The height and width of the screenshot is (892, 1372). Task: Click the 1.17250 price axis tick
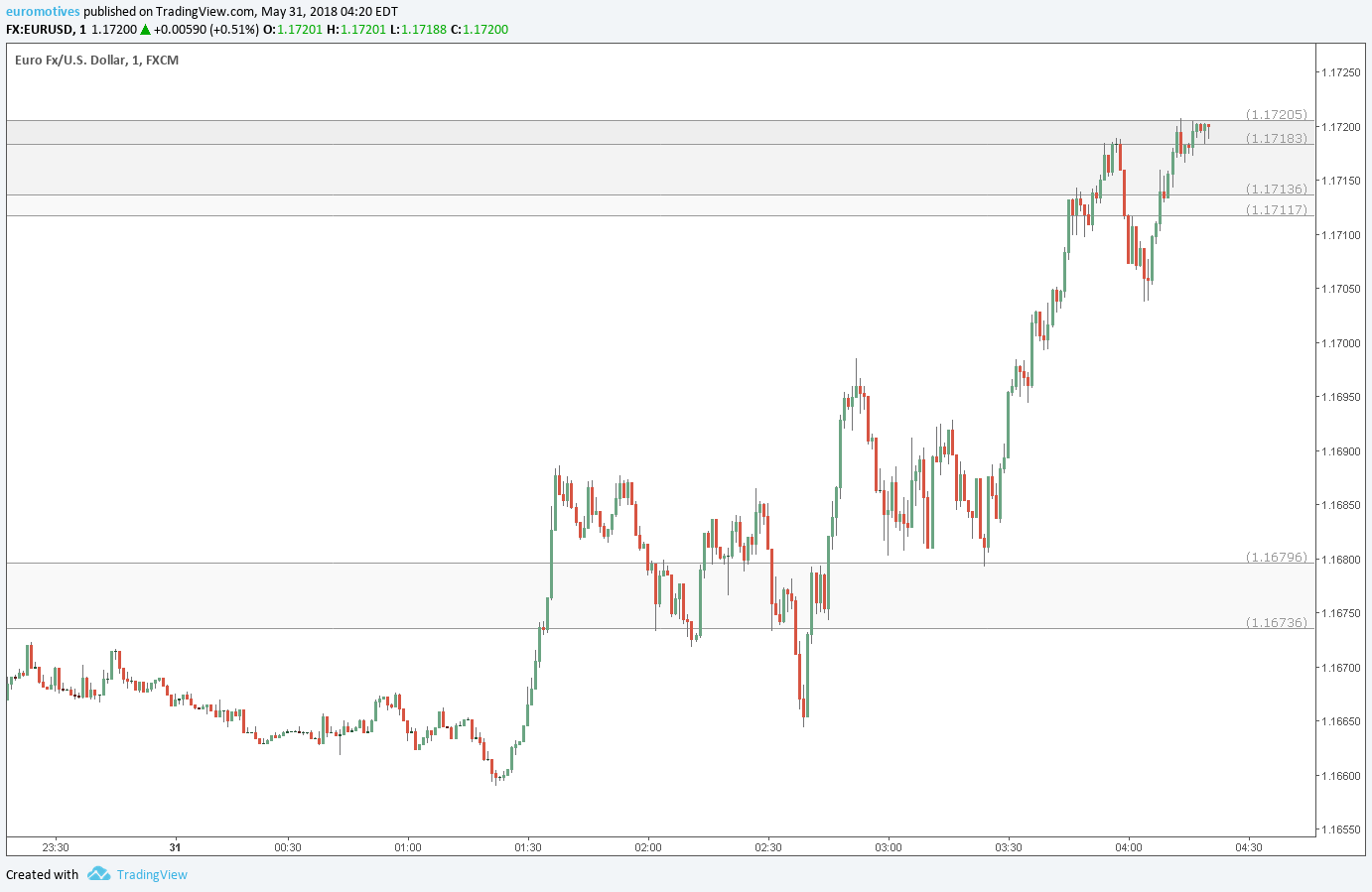tap(1339, 72)
